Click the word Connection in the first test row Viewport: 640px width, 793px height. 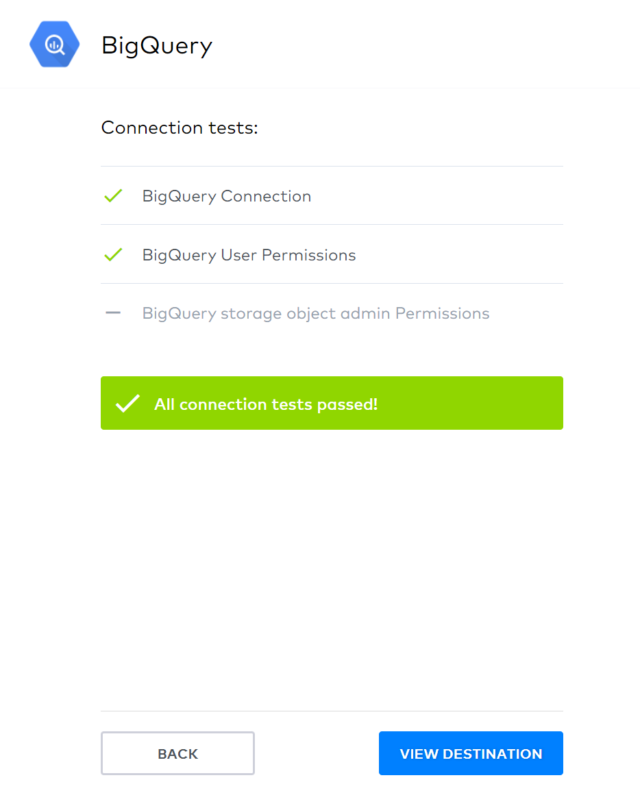point(266,196)
